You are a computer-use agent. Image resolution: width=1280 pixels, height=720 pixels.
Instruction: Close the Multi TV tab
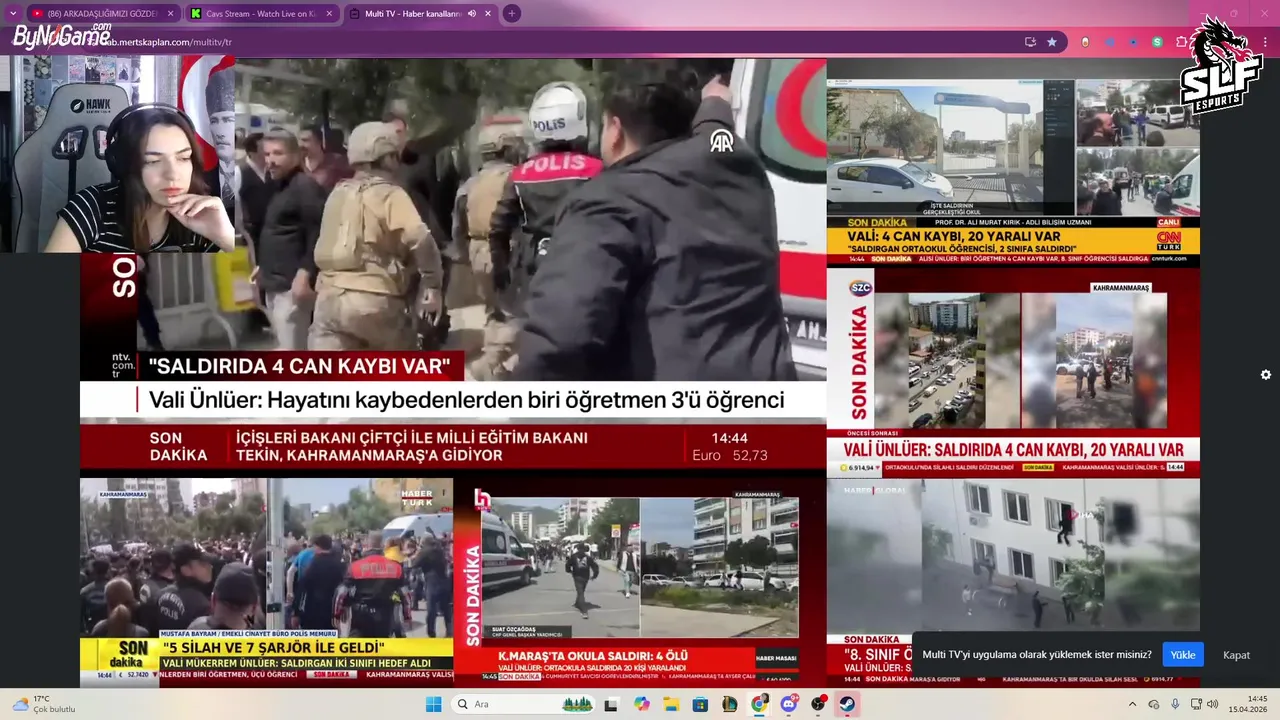pyautogui.click(x=488, y=14)
